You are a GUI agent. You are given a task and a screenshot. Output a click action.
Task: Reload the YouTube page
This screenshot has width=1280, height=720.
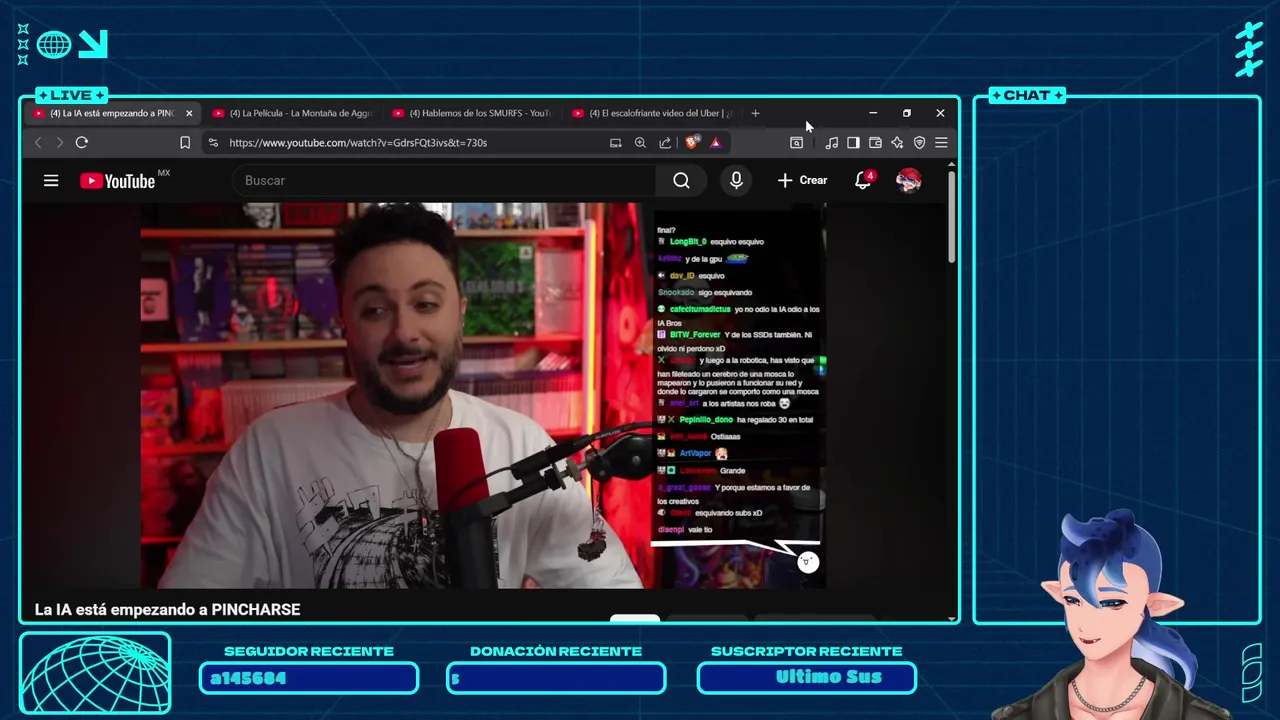(x=82, y=143)
